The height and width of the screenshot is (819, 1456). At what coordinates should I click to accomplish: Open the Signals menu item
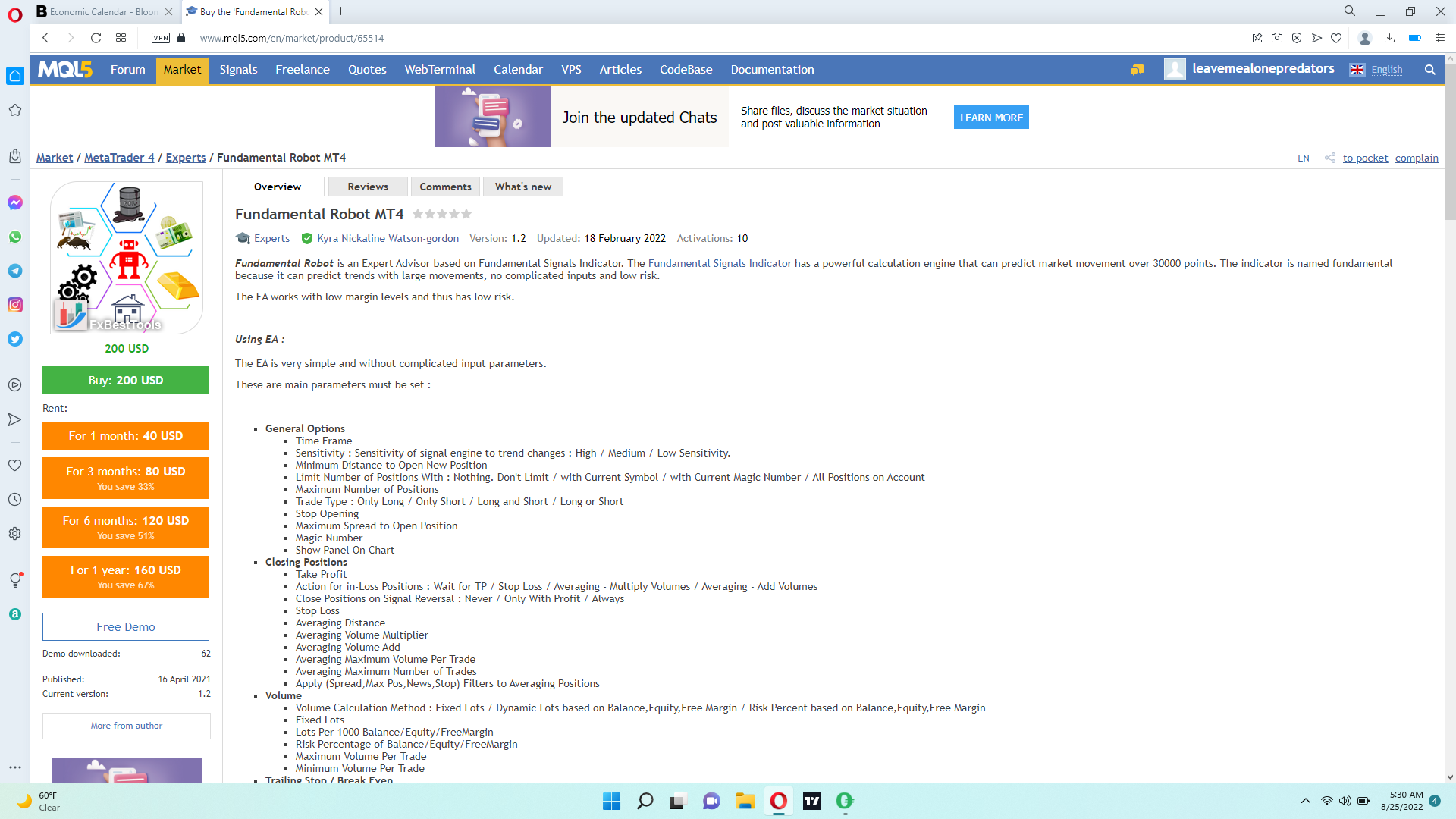pyautogui.click(x=238, y=70)
